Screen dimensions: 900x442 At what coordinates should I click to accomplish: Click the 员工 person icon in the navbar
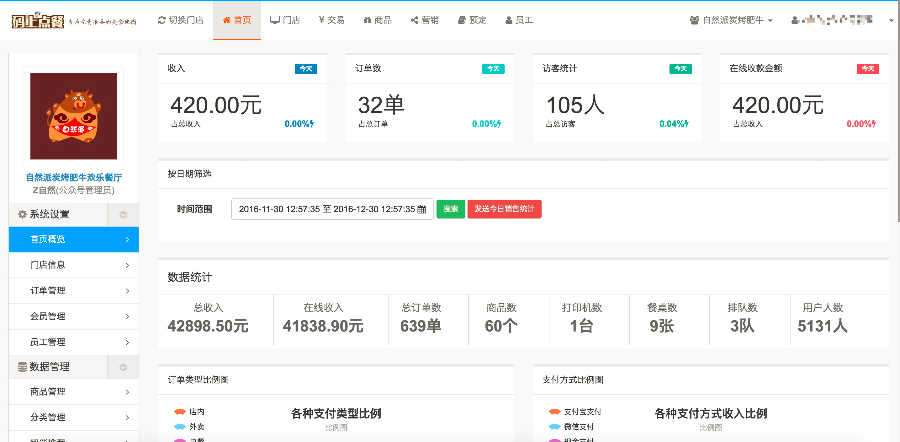click(509, 20)
